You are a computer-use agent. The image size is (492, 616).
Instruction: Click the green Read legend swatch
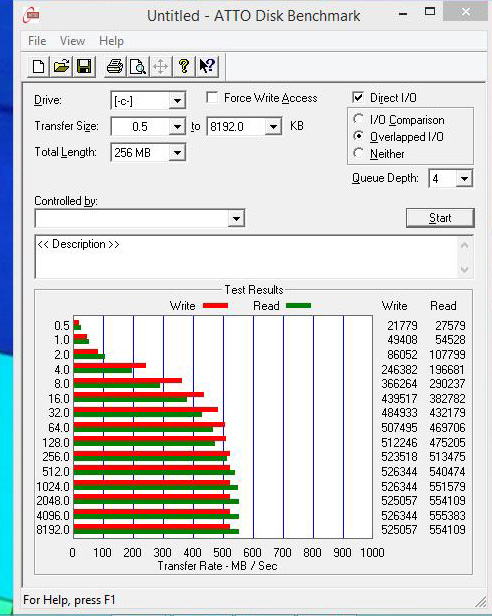[x=299, y=306]
